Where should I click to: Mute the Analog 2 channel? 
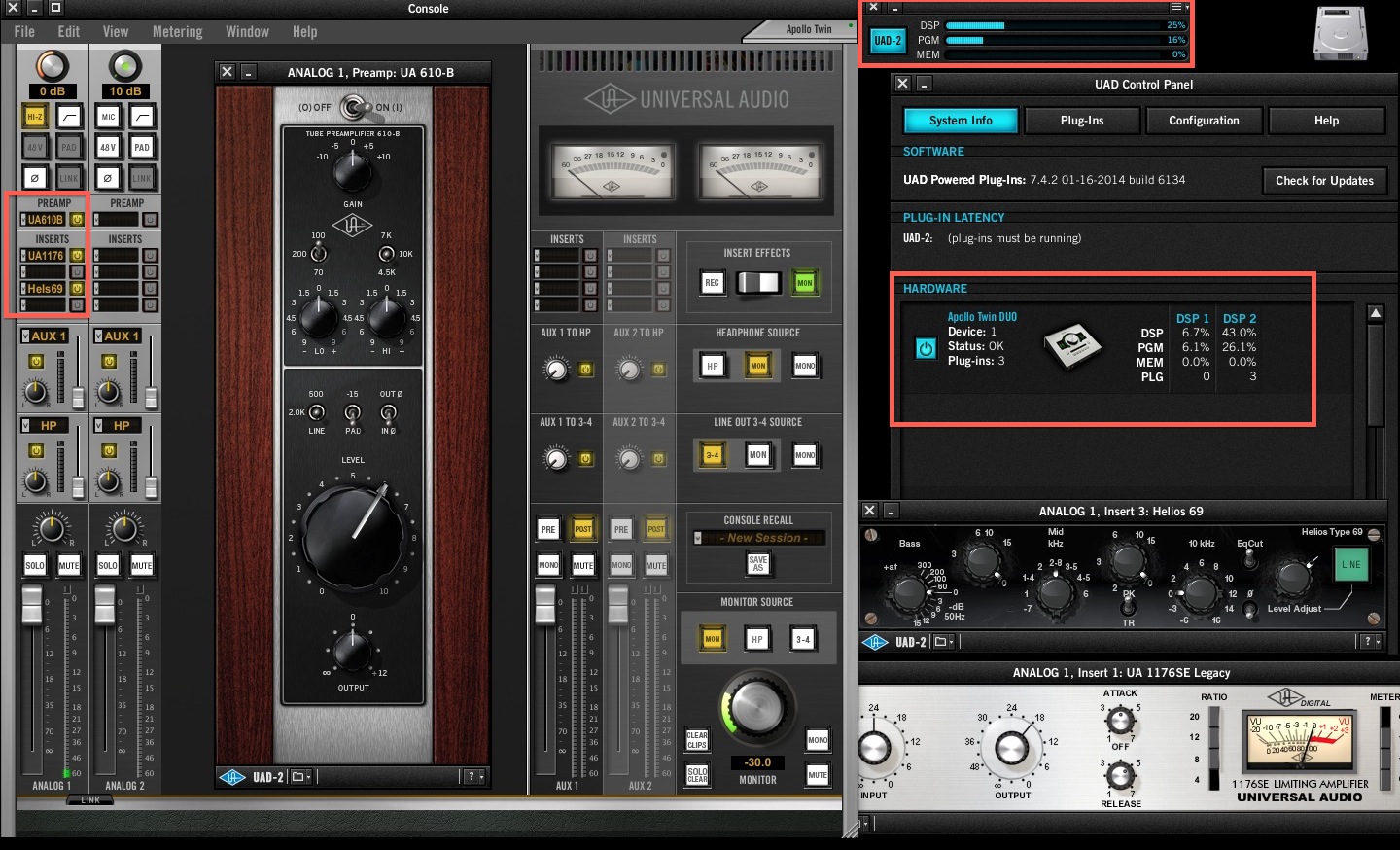pyautogui.click(x=141, y=565)
